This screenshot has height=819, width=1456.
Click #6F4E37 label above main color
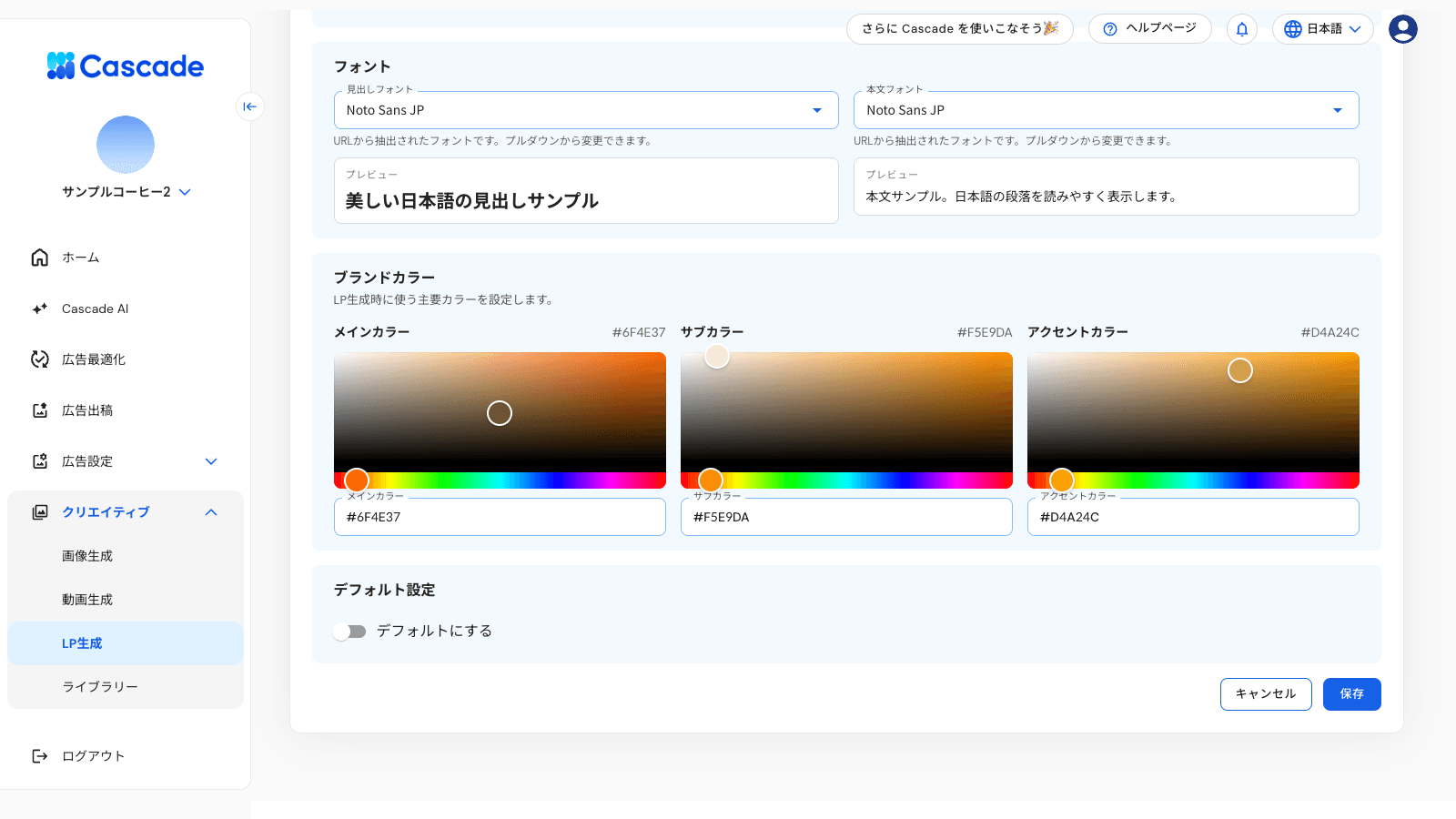[x=639, y=332]
